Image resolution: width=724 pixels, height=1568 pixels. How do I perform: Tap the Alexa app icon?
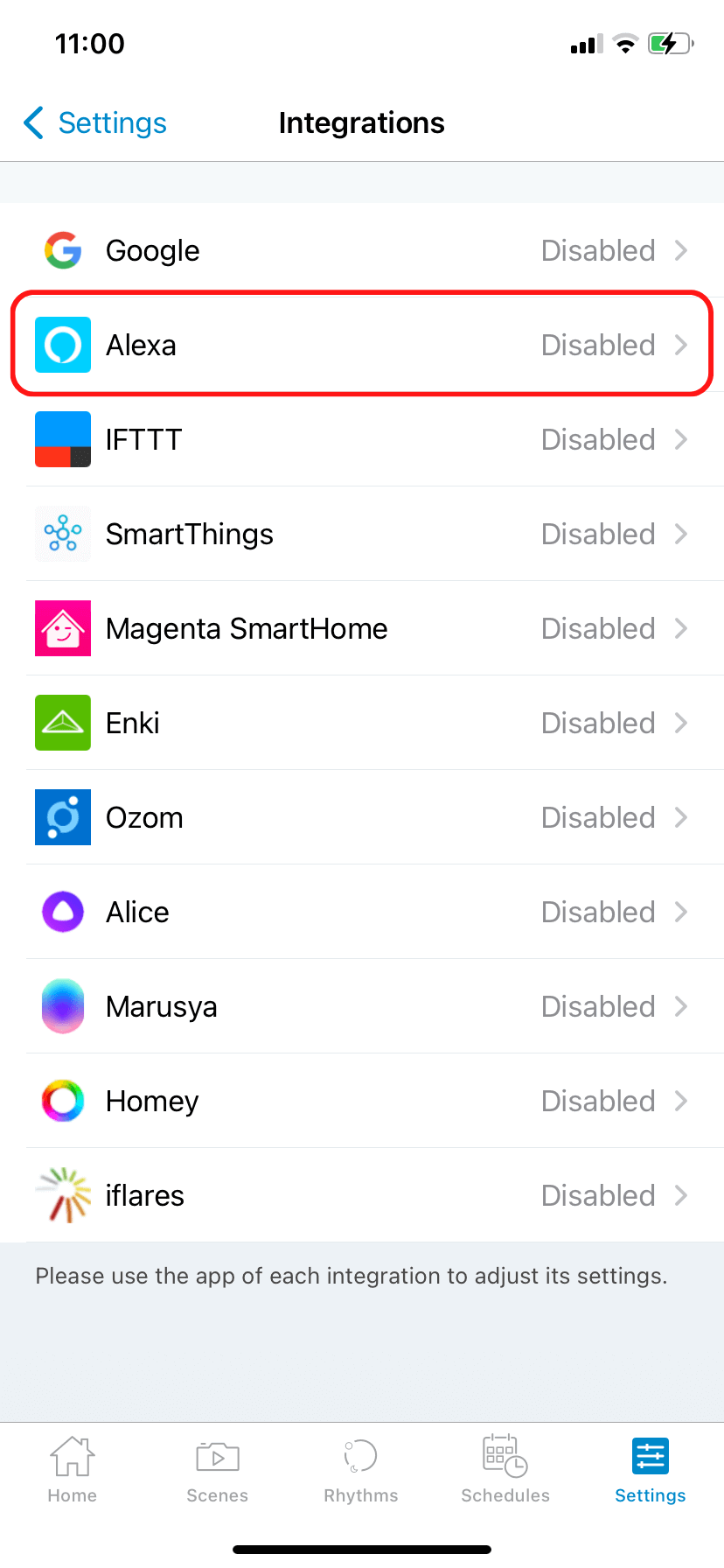tap(63, 345)
